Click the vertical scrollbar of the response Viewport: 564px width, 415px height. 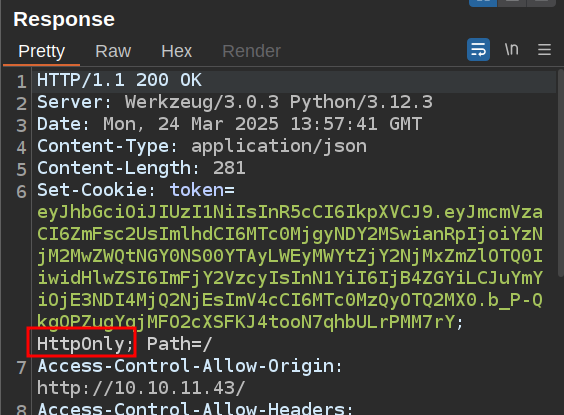[x=560, y=173]
